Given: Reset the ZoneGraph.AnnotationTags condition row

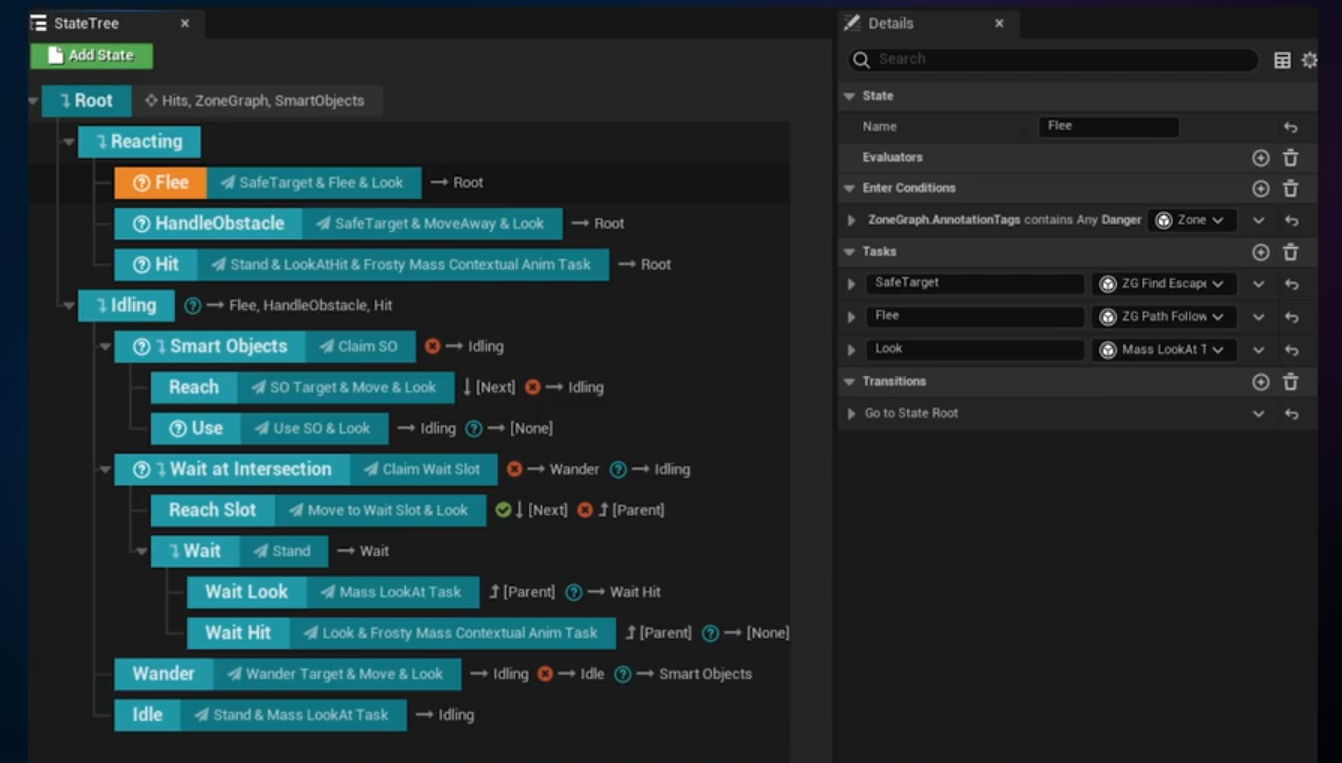Looking at the screenshot, I should 1291,221.
